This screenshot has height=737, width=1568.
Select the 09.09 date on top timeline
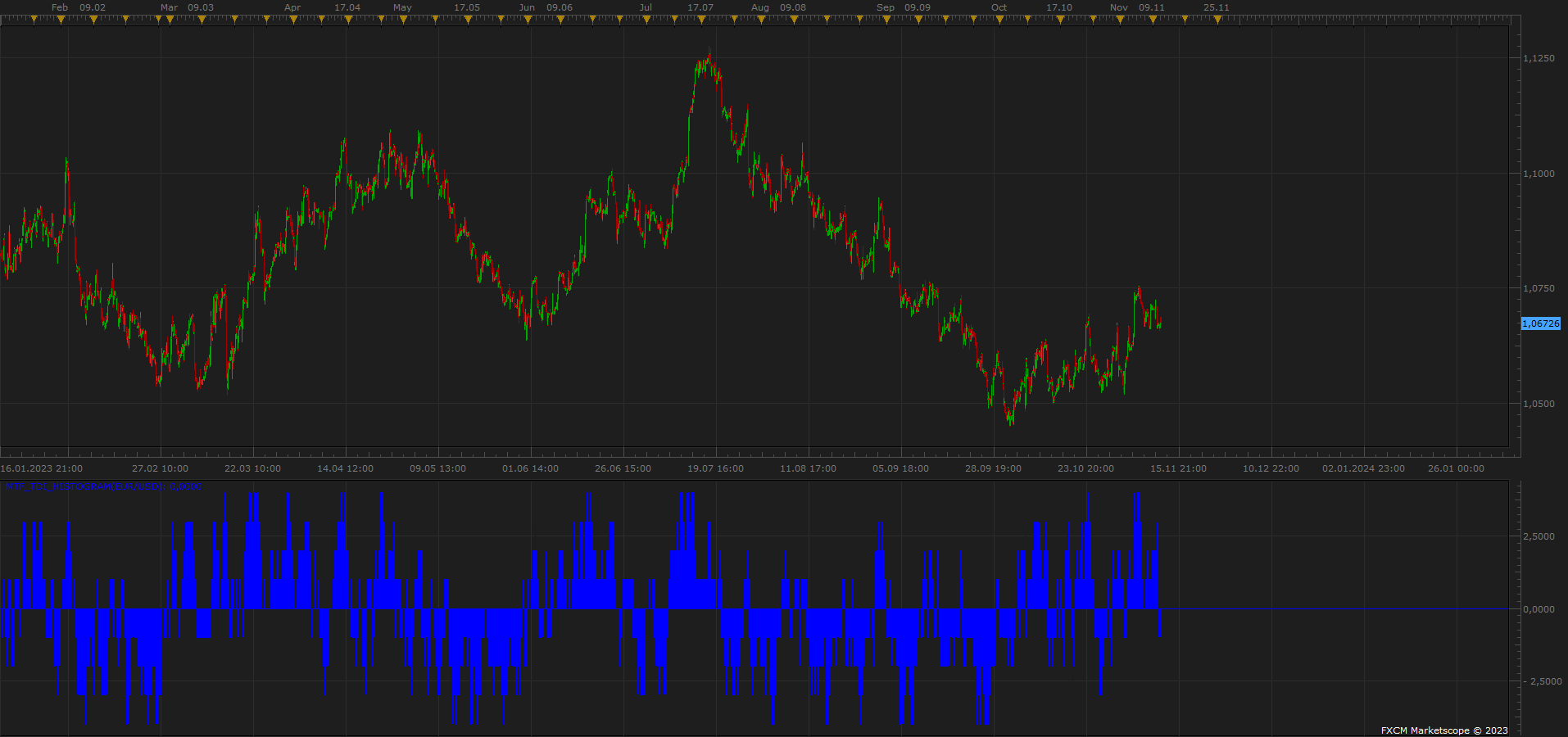click(x=918, y=7)
